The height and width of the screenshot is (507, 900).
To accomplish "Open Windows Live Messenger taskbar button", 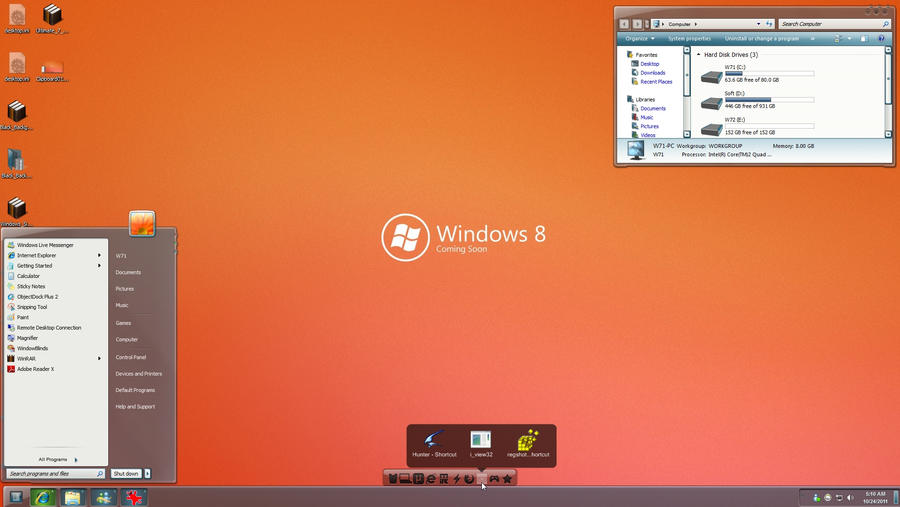I will (x=103, y=497).
